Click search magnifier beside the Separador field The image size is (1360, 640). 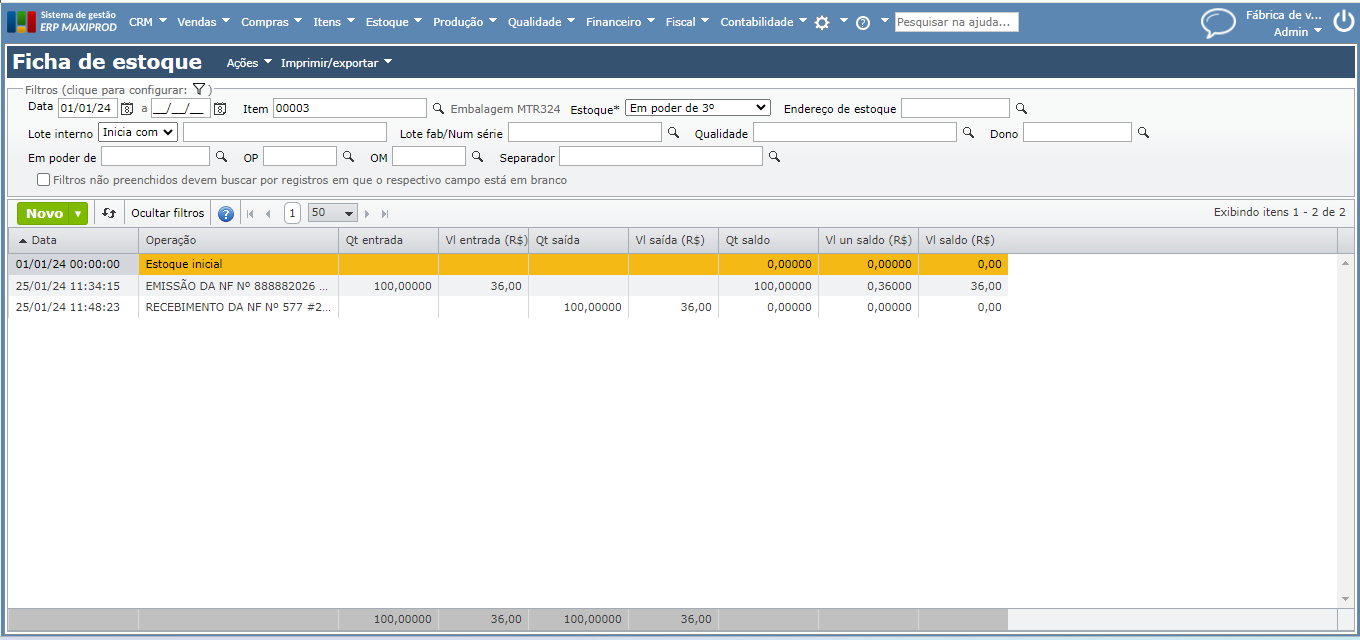click(x=774, y=157)
